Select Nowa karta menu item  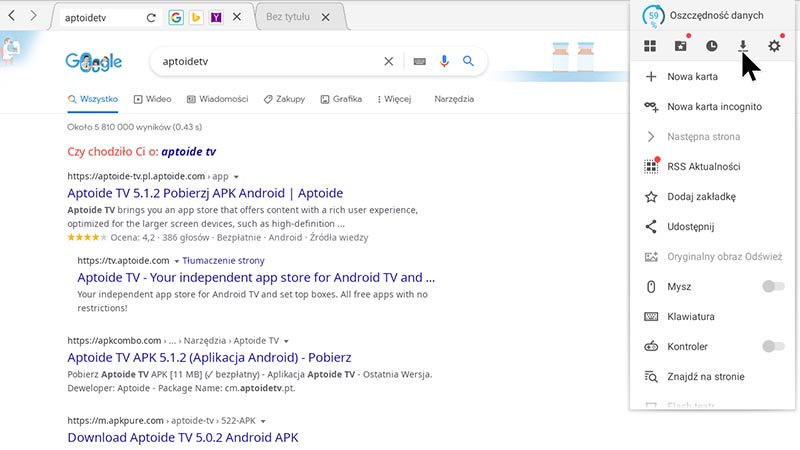(x=713, y=77)
